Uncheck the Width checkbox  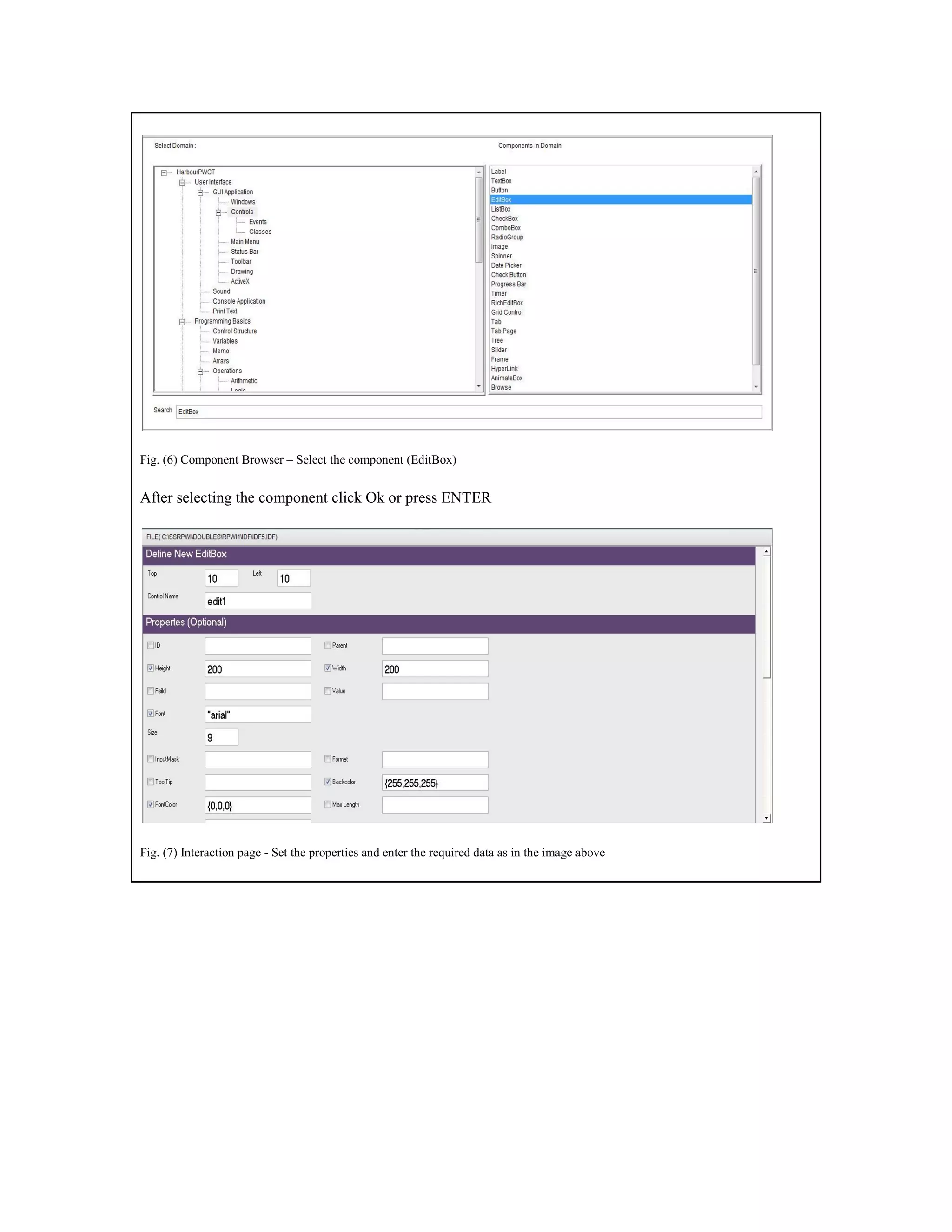(x=328, y=668)
